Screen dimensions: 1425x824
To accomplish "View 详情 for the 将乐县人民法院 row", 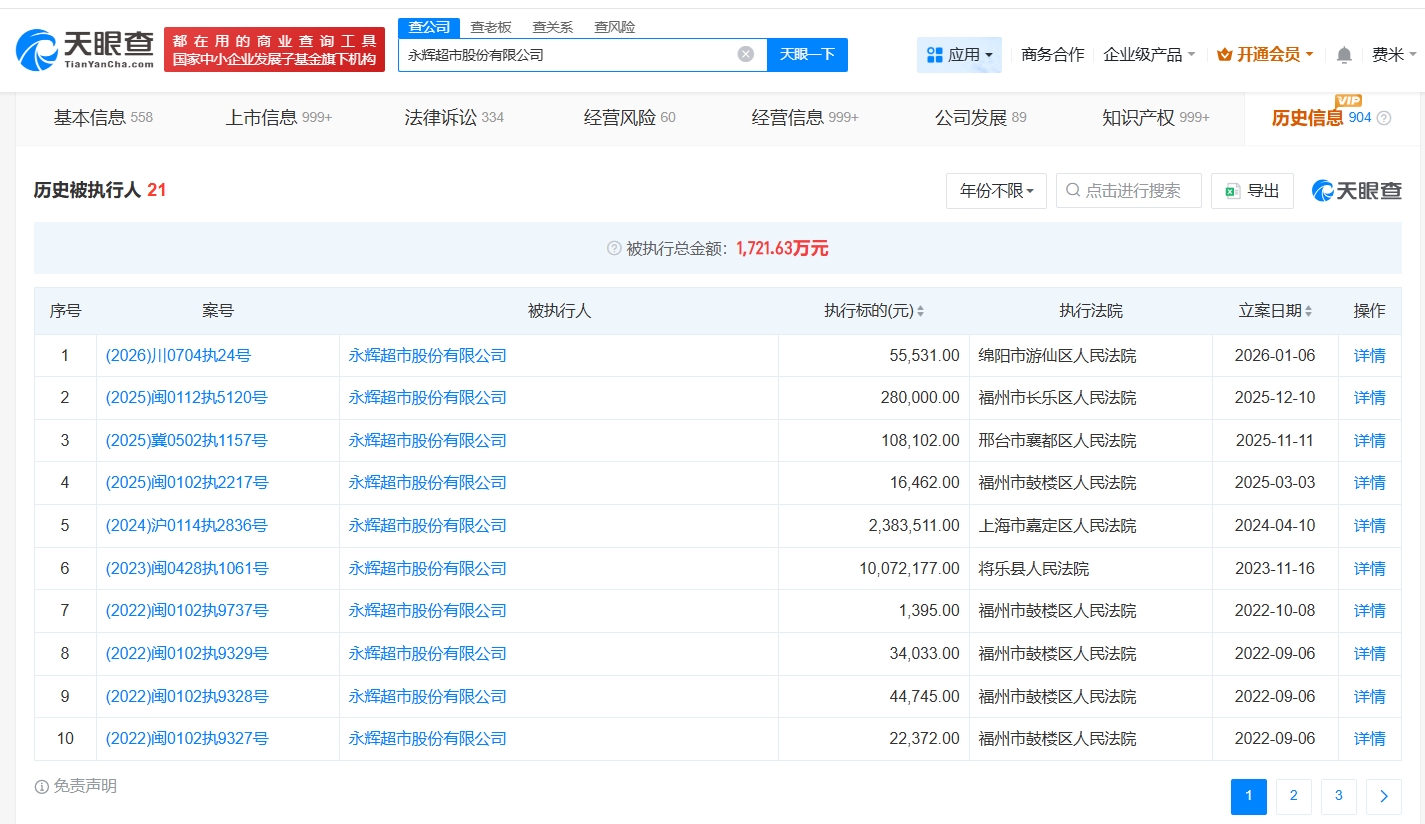I will click(x=1369, y=568).
